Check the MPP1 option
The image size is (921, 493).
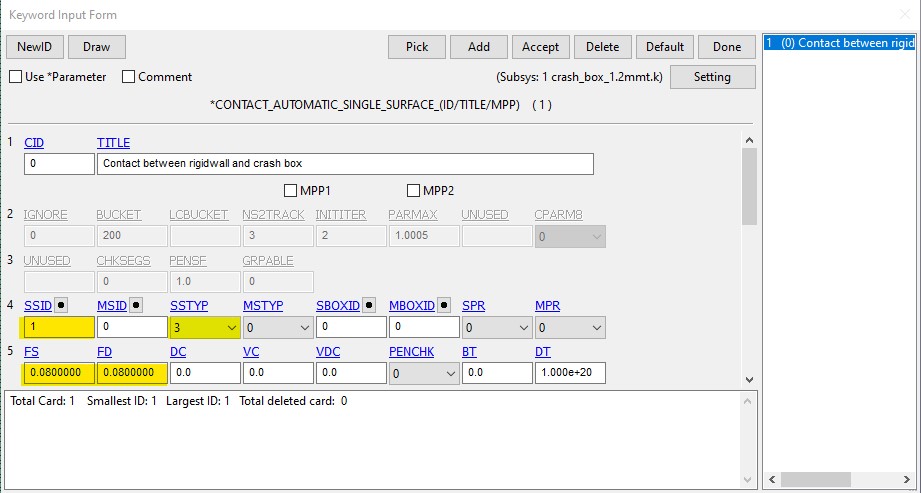(291, 190)
